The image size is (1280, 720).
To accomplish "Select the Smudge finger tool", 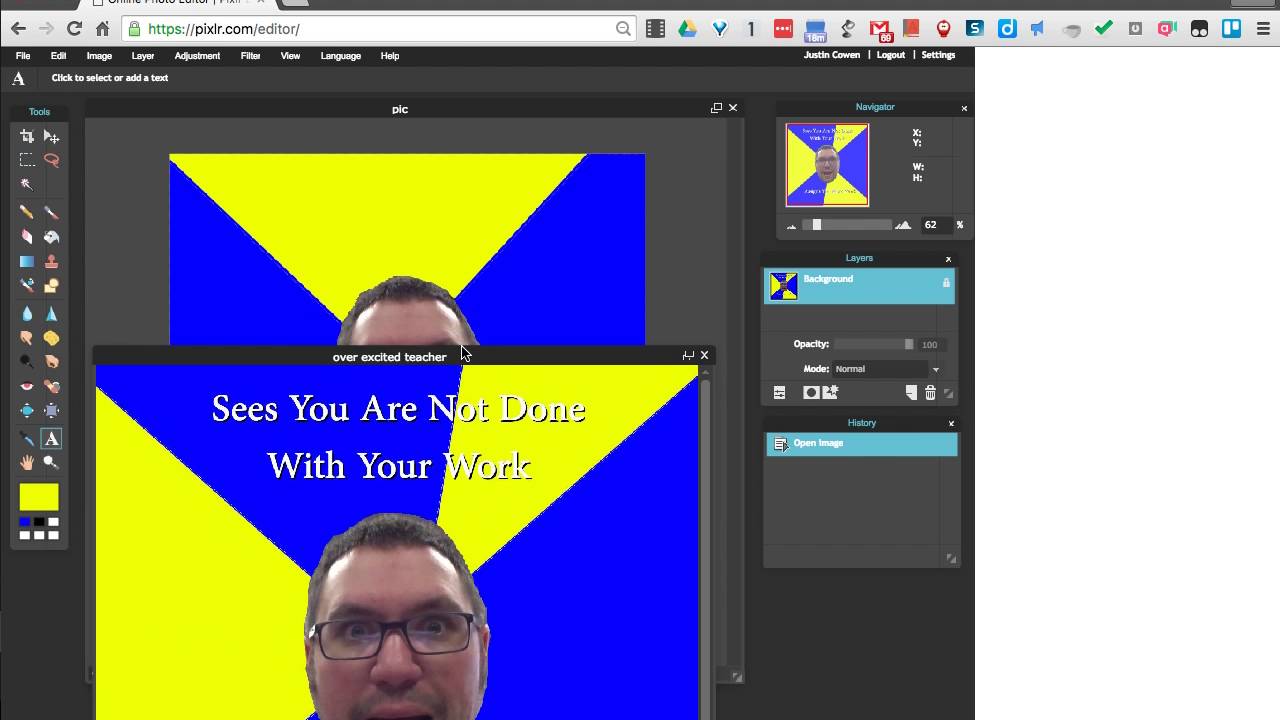I will coord(27,338).
